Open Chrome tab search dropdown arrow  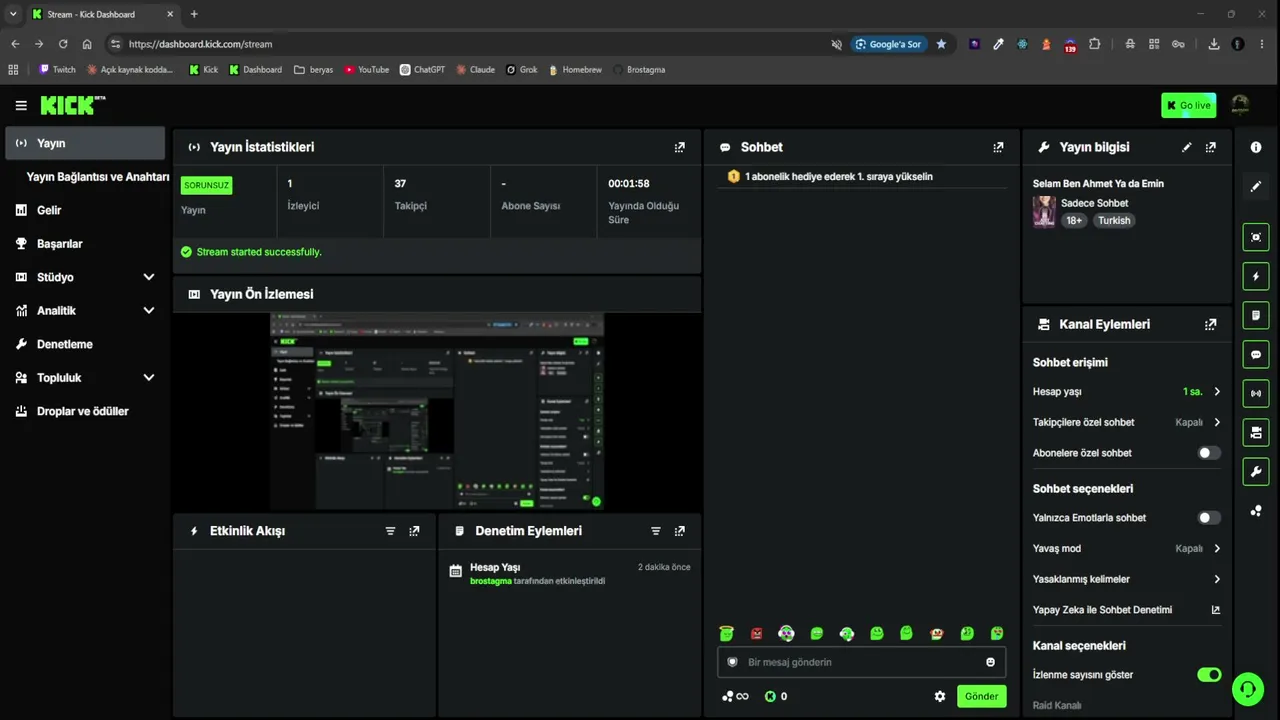(x=13, y=14)
